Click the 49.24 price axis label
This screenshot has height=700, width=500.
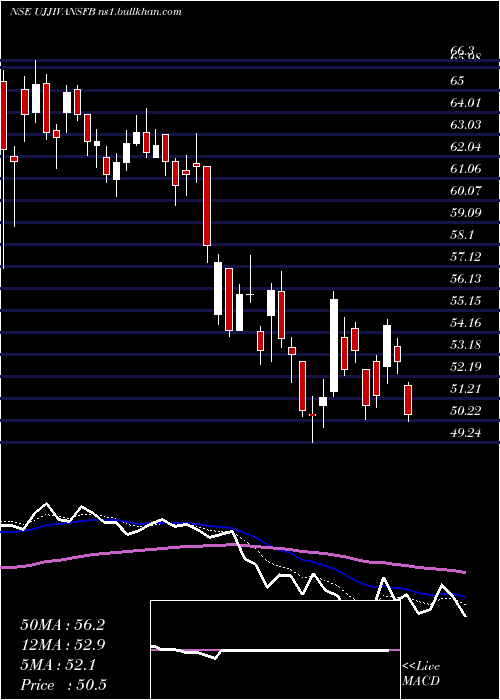pos(466,432)
